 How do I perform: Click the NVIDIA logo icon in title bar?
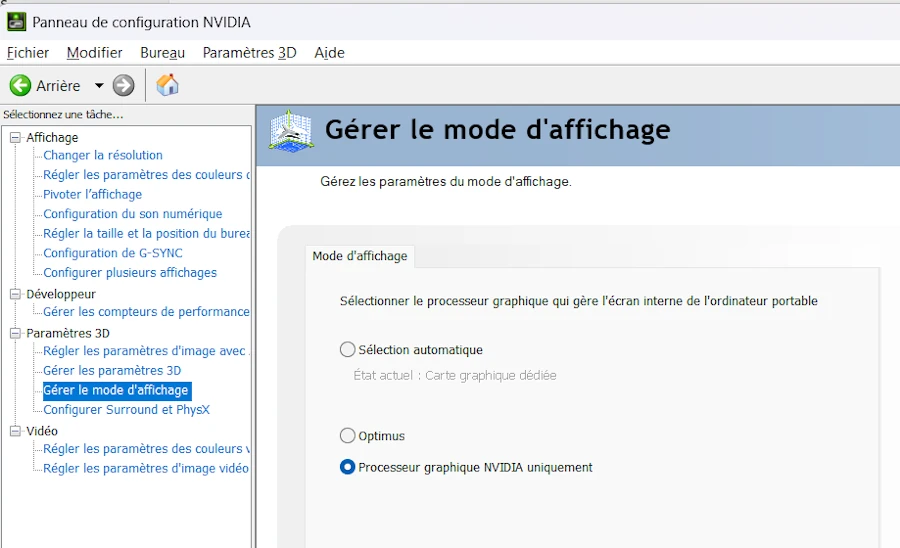pos(16,21)
